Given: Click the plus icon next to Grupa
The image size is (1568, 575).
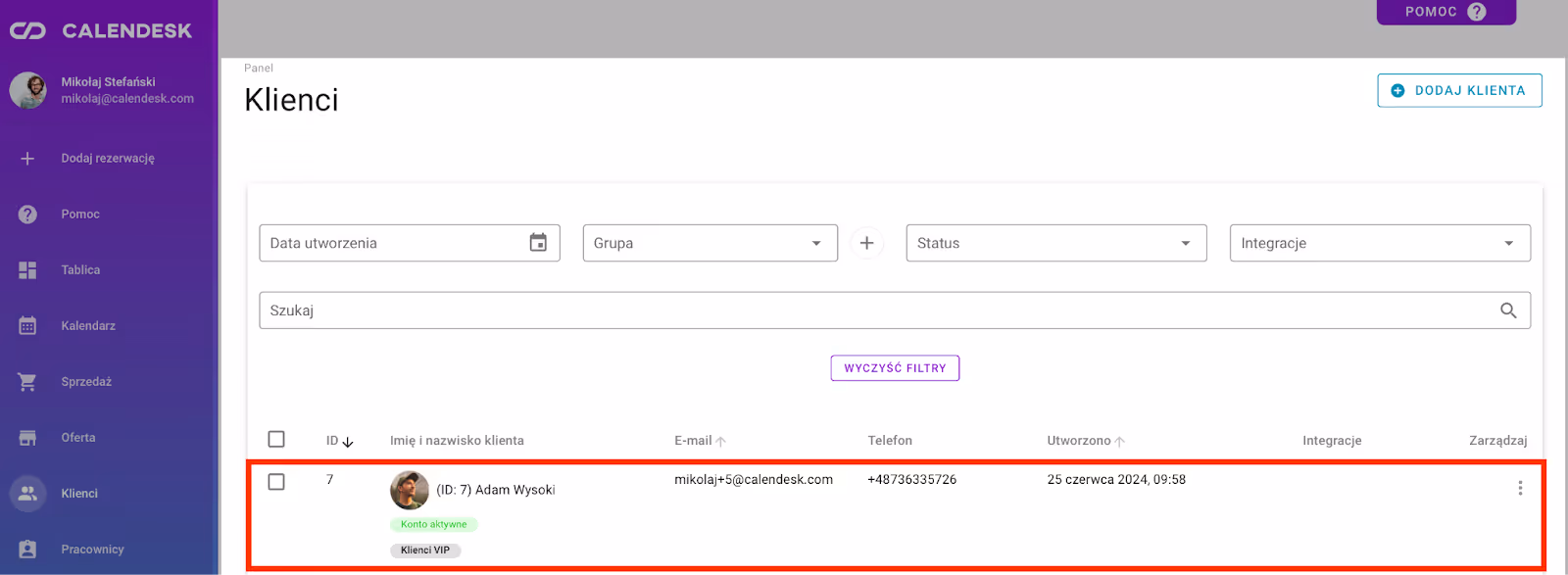Looking at the screenshot, I should (x=866, y=243).
